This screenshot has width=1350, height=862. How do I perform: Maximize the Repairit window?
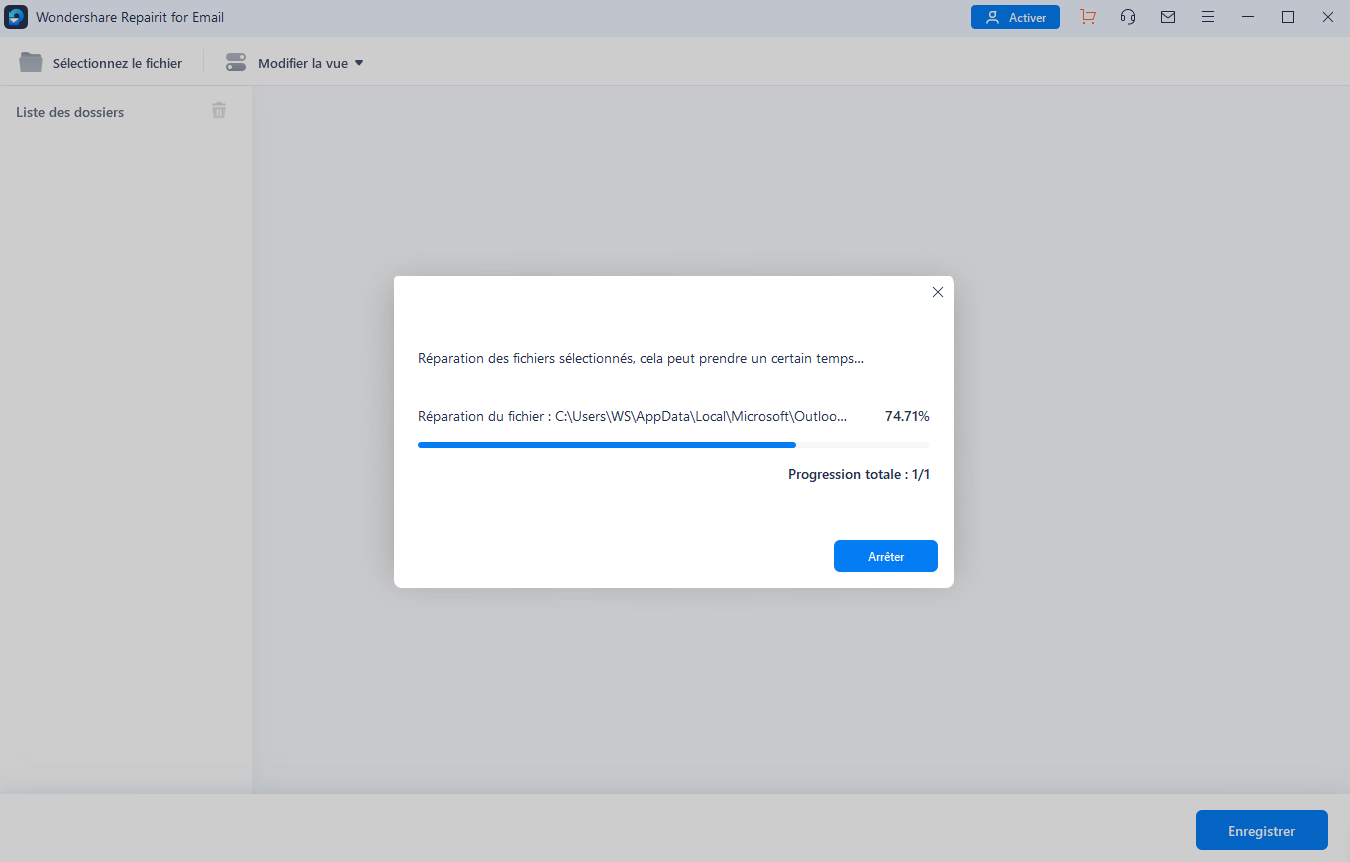pyautogui.click(x=1288, y=17)
